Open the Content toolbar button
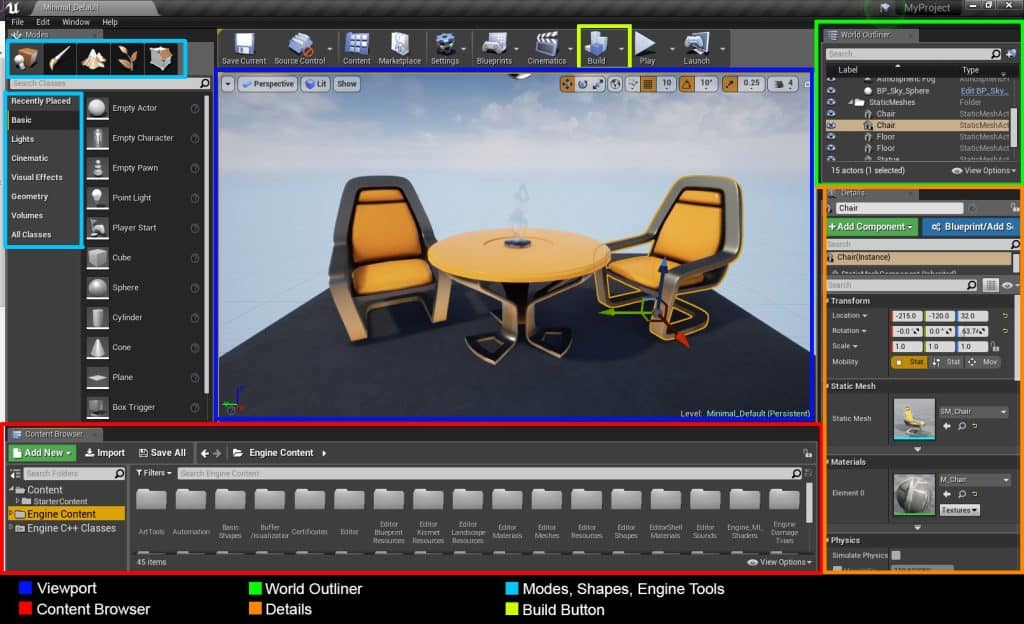This screenshot has height=624, width=1024. point(357,49)
